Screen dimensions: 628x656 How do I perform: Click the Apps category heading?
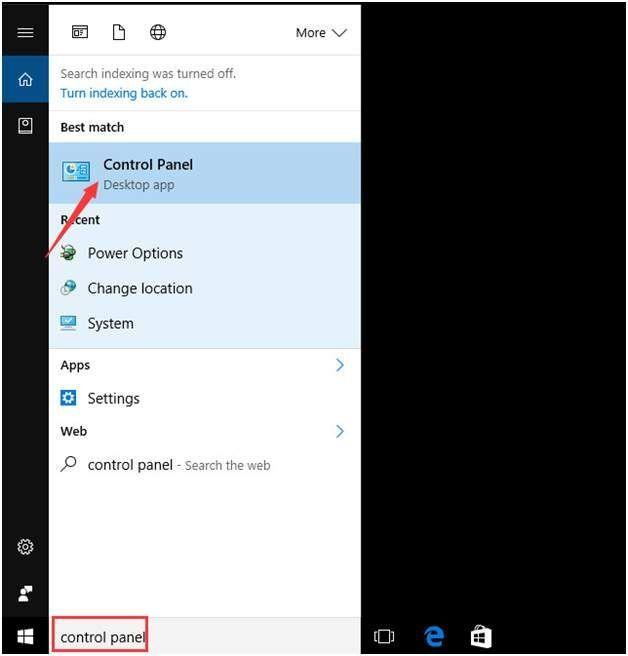click(x=75, y=365)
